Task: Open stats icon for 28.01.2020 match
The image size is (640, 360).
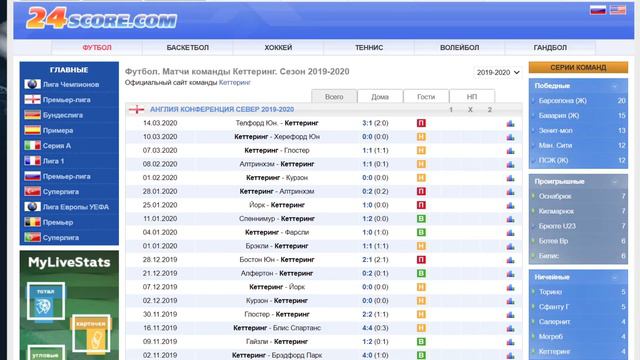Action: tap(510, 191)
